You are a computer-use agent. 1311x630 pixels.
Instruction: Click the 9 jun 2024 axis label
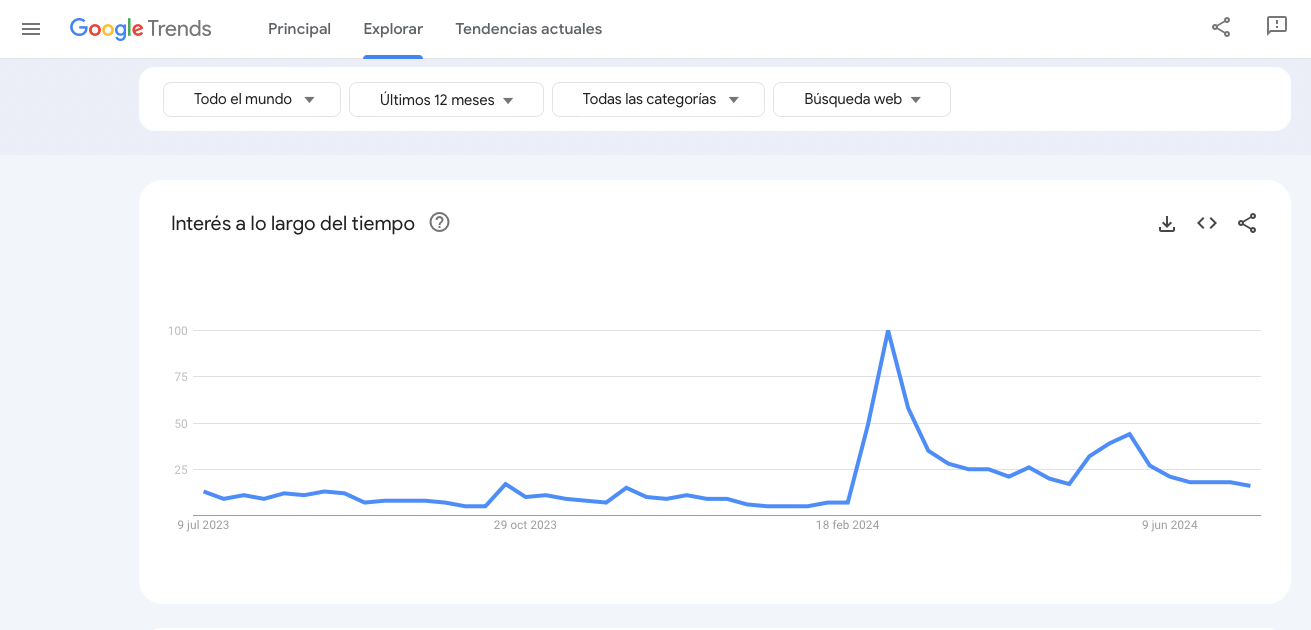pos(1169,525)
